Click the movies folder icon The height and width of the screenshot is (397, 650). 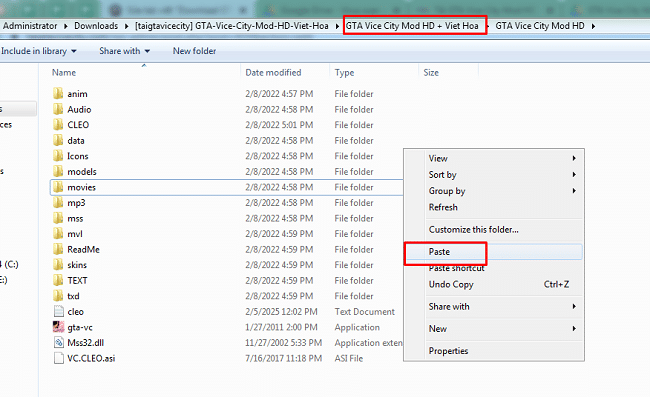[58, 187]
